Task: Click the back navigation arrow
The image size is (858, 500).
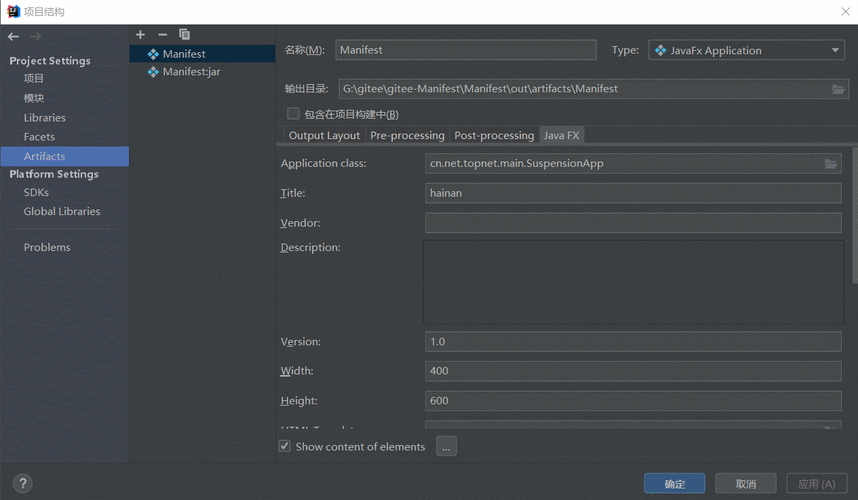Action: tap(13, 37)
